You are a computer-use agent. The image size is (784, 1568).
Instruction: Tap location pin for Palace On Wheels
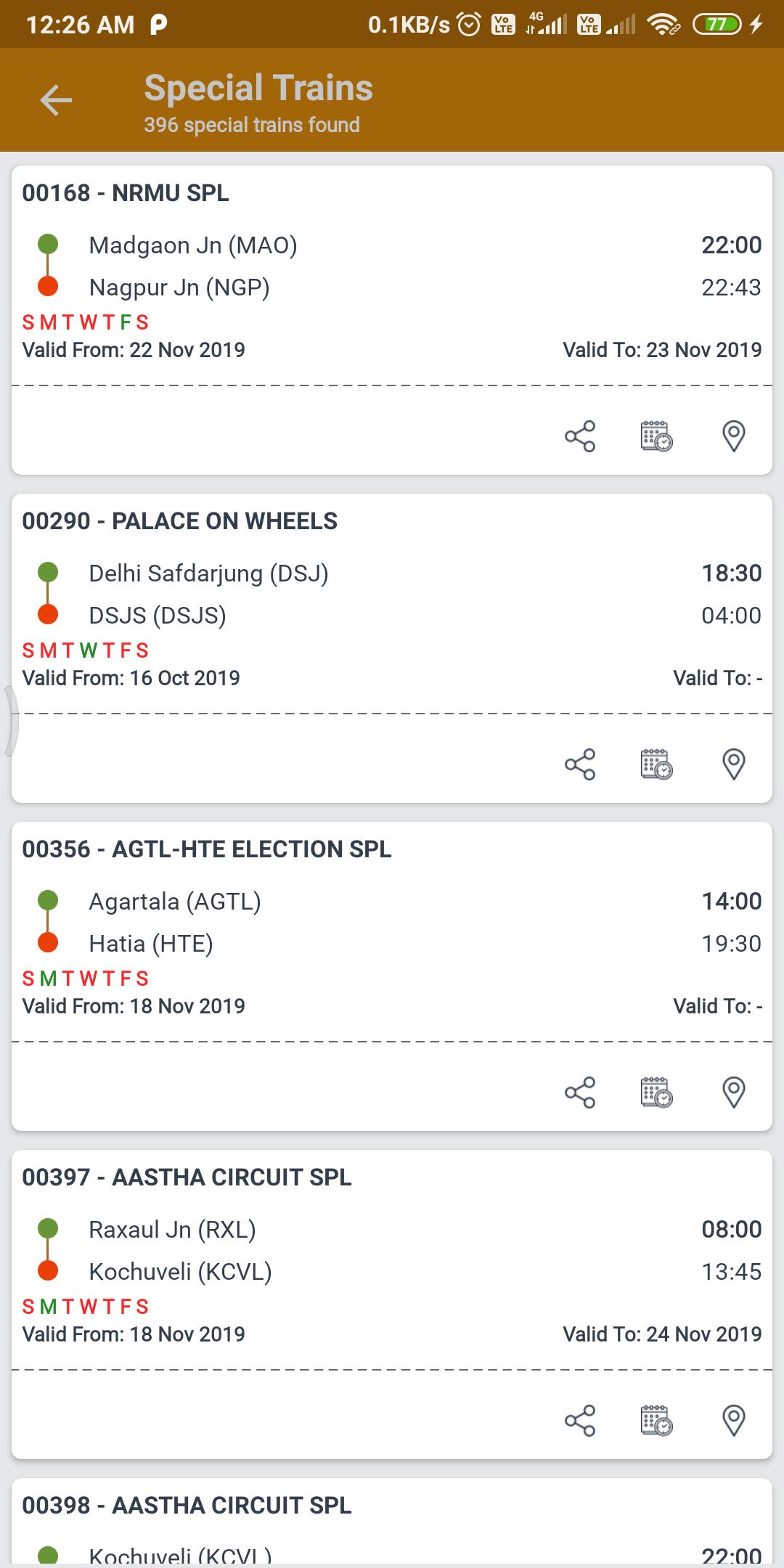click(x=734, y=764)
